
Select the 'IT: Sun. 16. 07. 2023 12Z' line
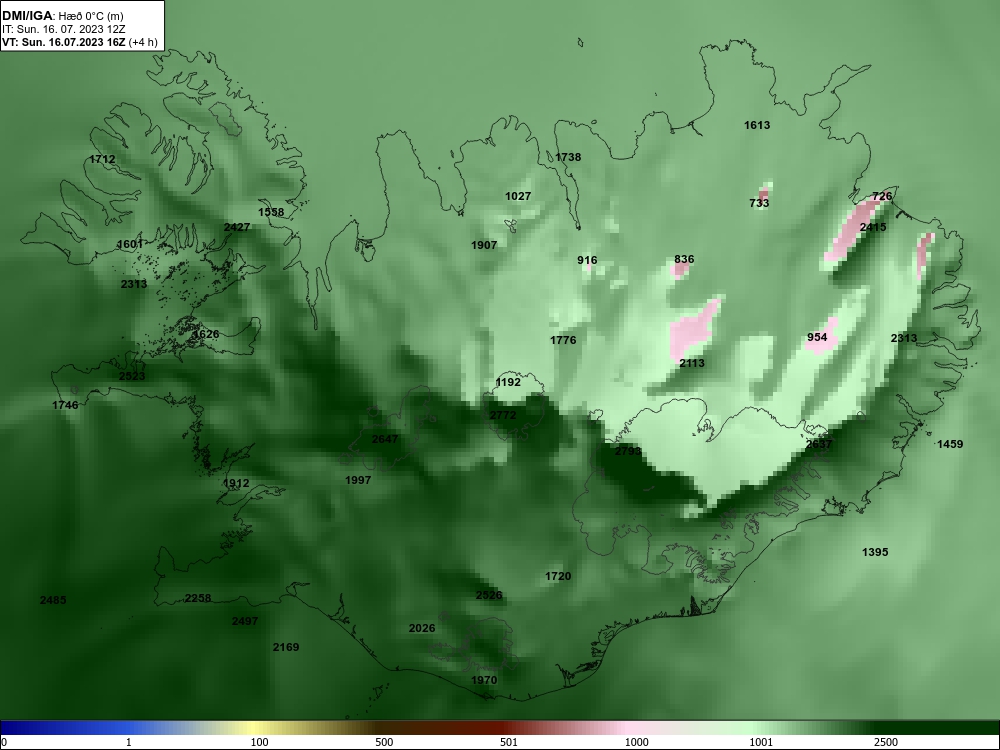tap(64, 29)
